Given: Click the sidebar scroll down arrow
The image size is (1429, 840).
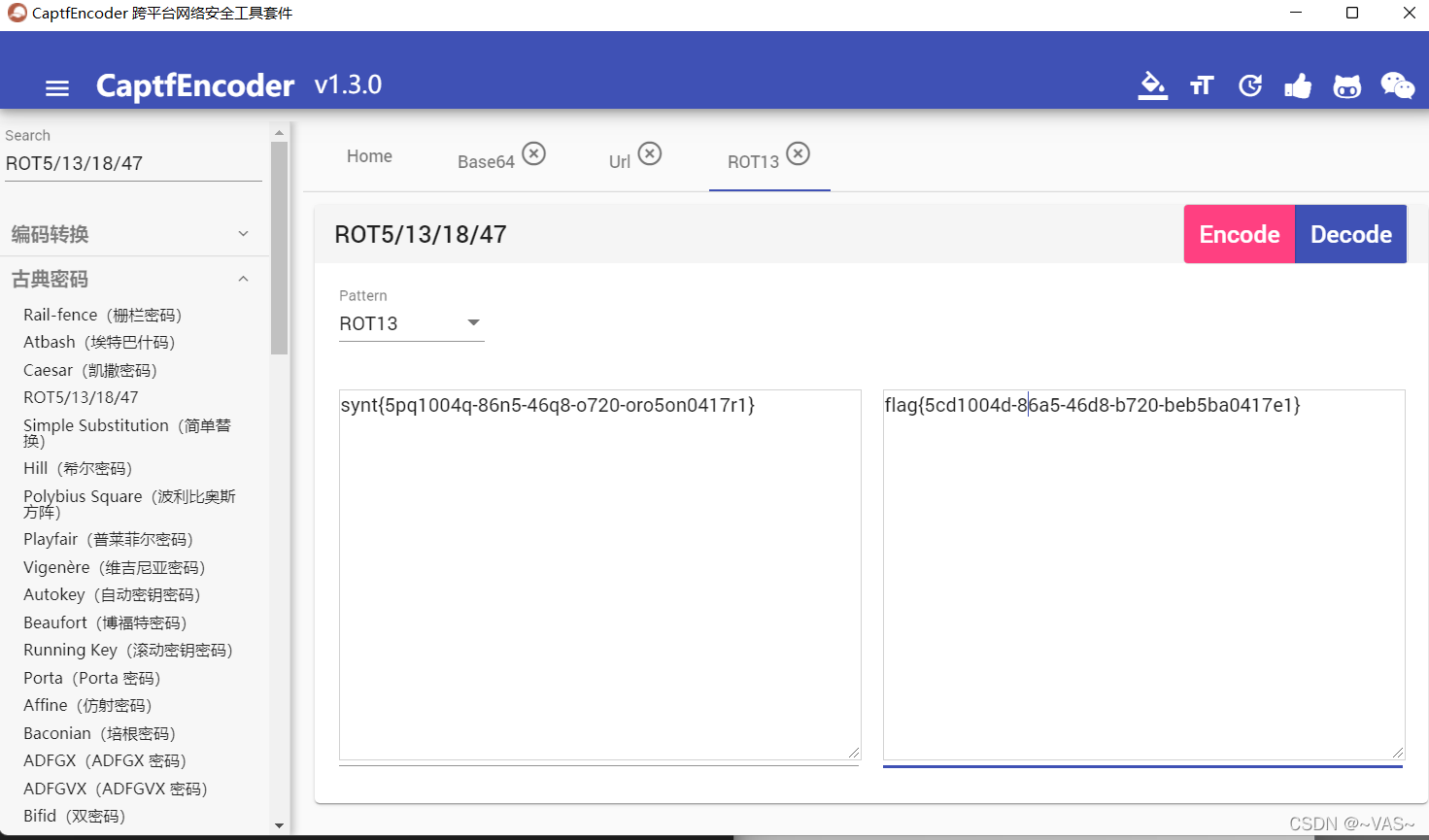Looking at the screenshot, I should (x=280, y=825).
